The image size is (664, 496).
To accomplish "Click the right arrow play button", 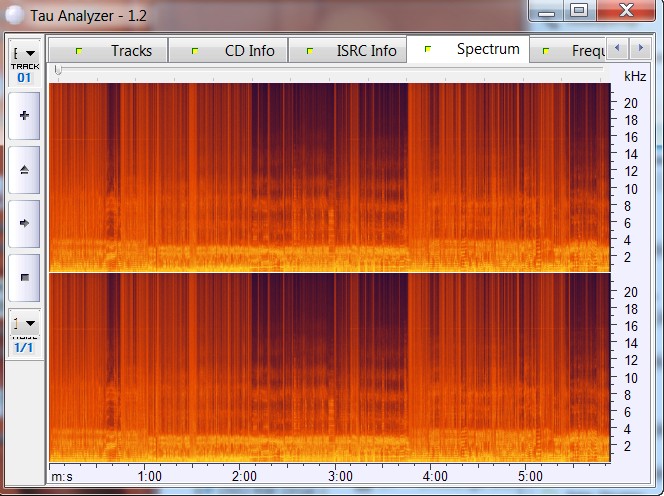I will pos(24,223).
